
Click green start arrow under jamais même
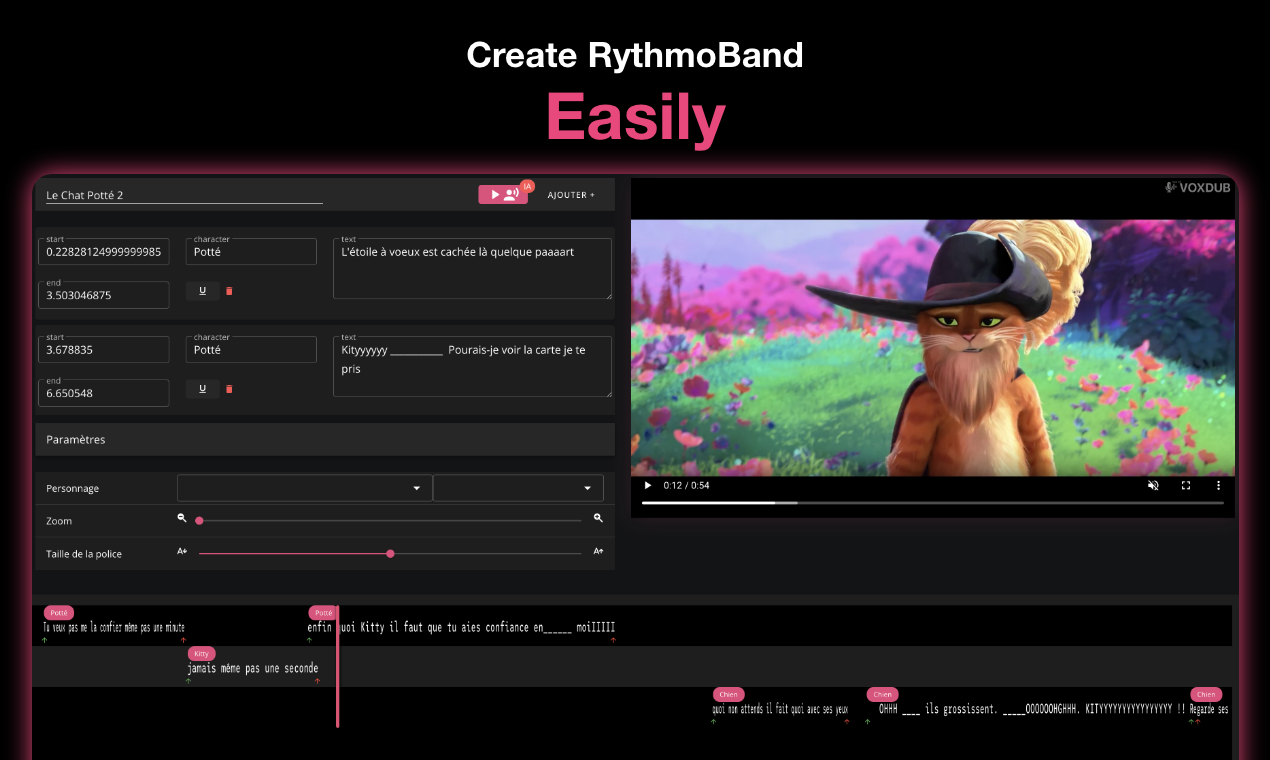pyautogui.click(x=188, y=680)
